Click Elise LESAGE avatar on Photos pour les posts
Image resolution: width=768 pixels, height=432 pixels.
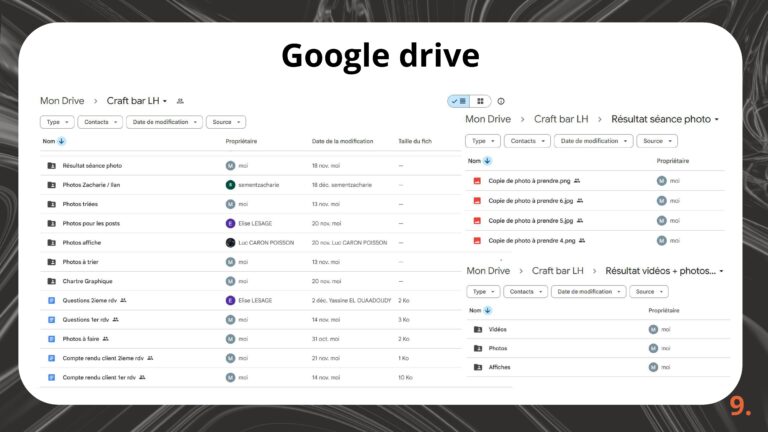(x=230, y=223)
